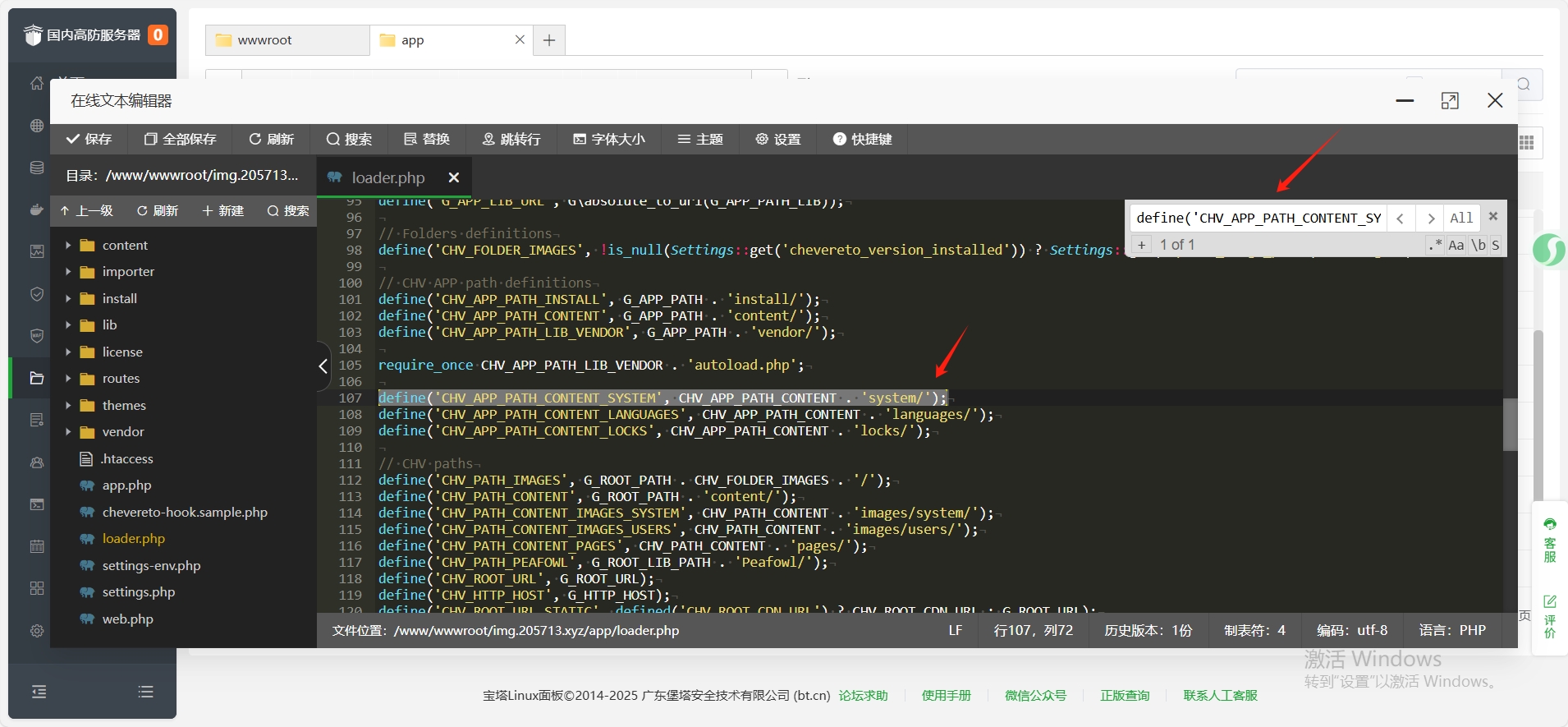1568x727 pixels.
Task: Click the editor vertical scrollbar thumb
Action: point(1510,424)
